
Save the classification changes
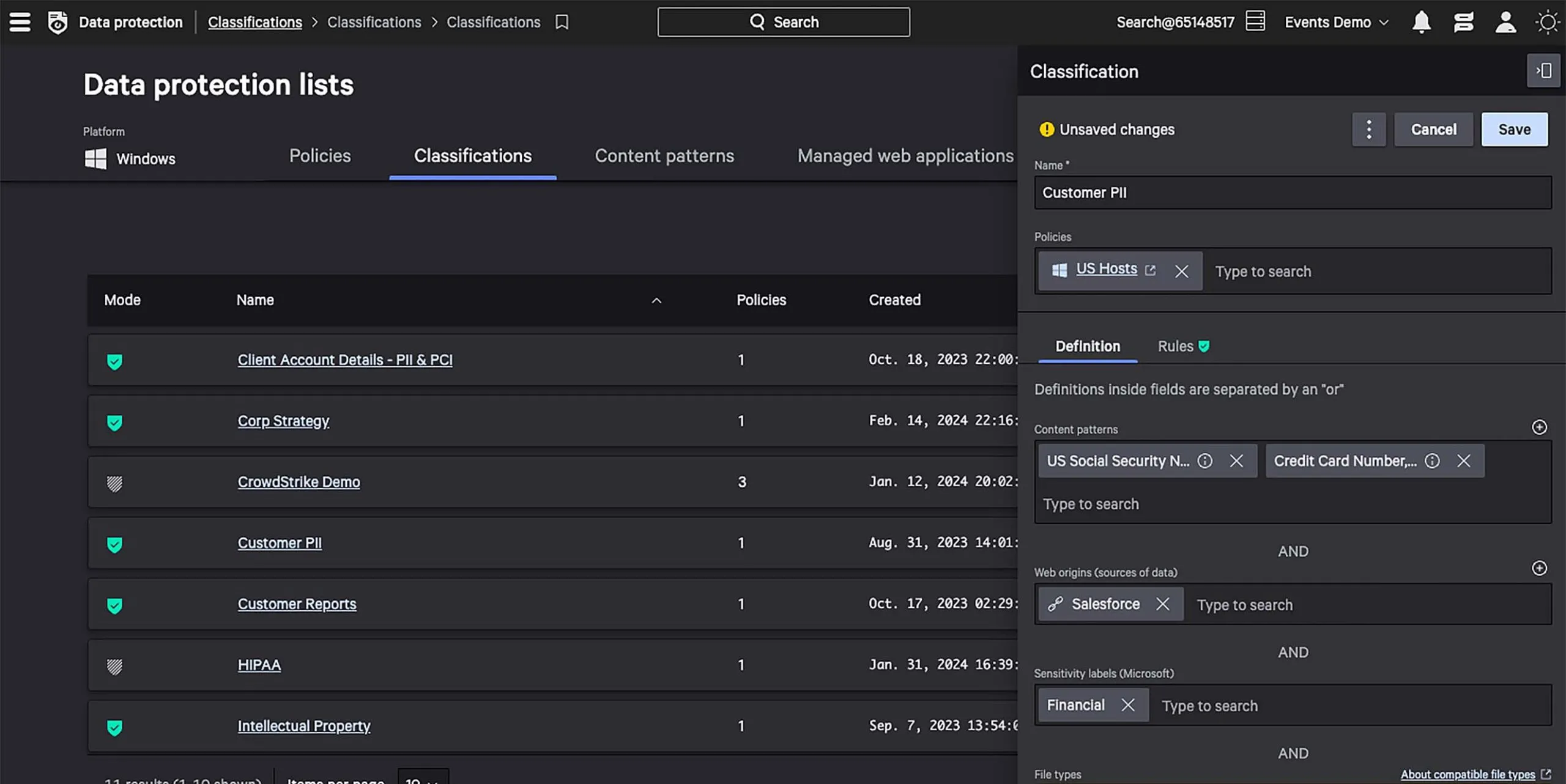(1514, 129)
